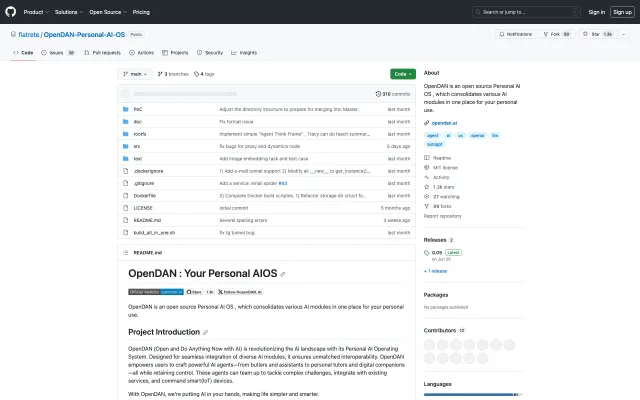Open the Pull requests tab
640x400 pixels.
102,52
